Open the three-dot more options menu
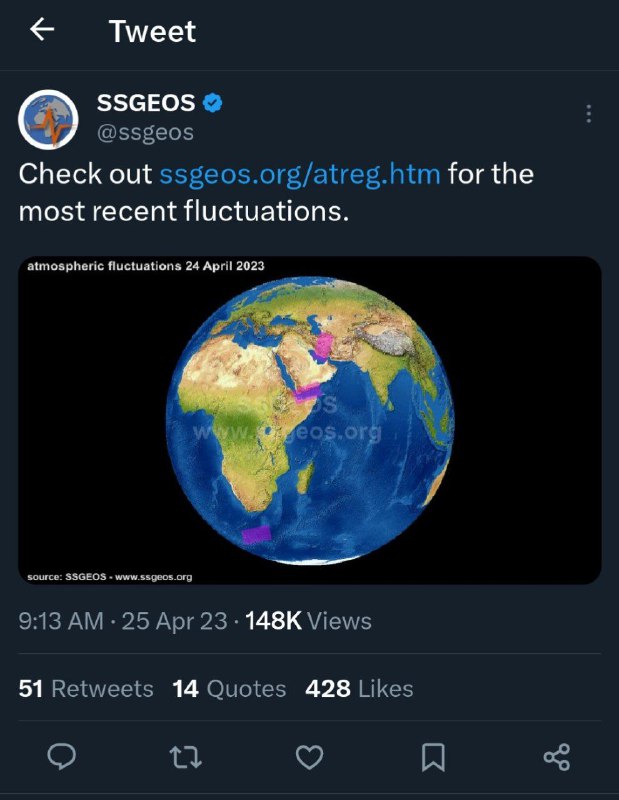619x800 pixels. click(x=588, y=114)
